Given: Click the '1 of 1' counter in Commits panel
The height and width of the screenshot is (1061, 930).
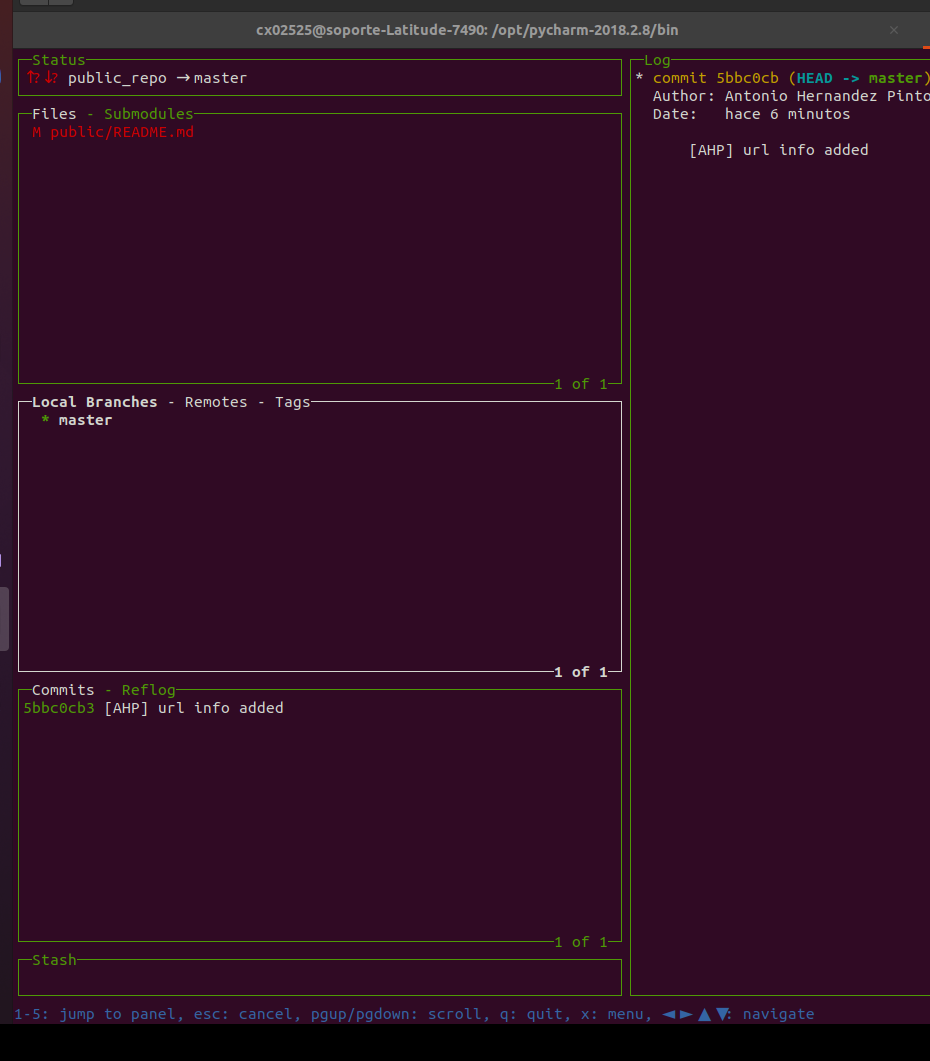Looking at the screenshot, I should pos(581,942).
